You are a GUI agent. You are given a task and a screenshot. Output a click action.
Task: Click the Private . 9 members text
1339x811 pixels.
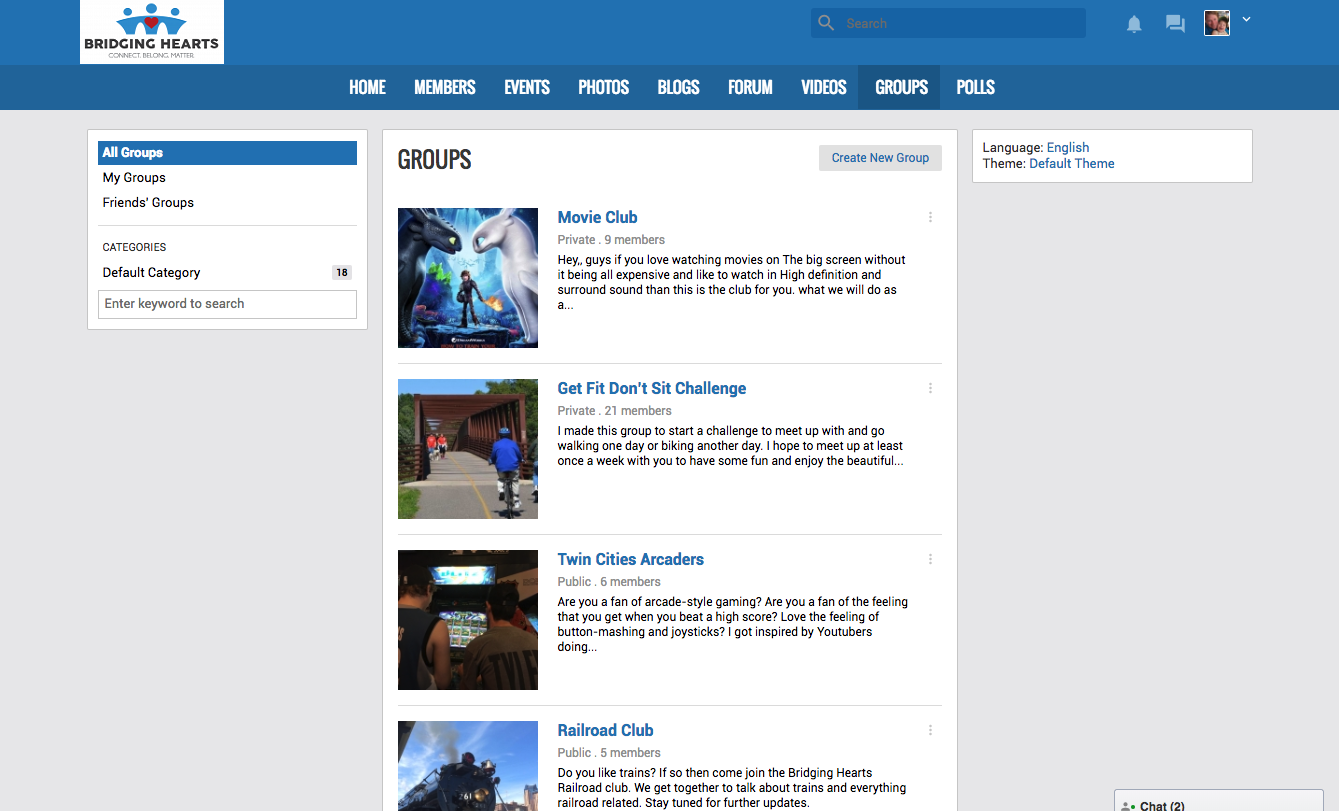pos(611,240)
